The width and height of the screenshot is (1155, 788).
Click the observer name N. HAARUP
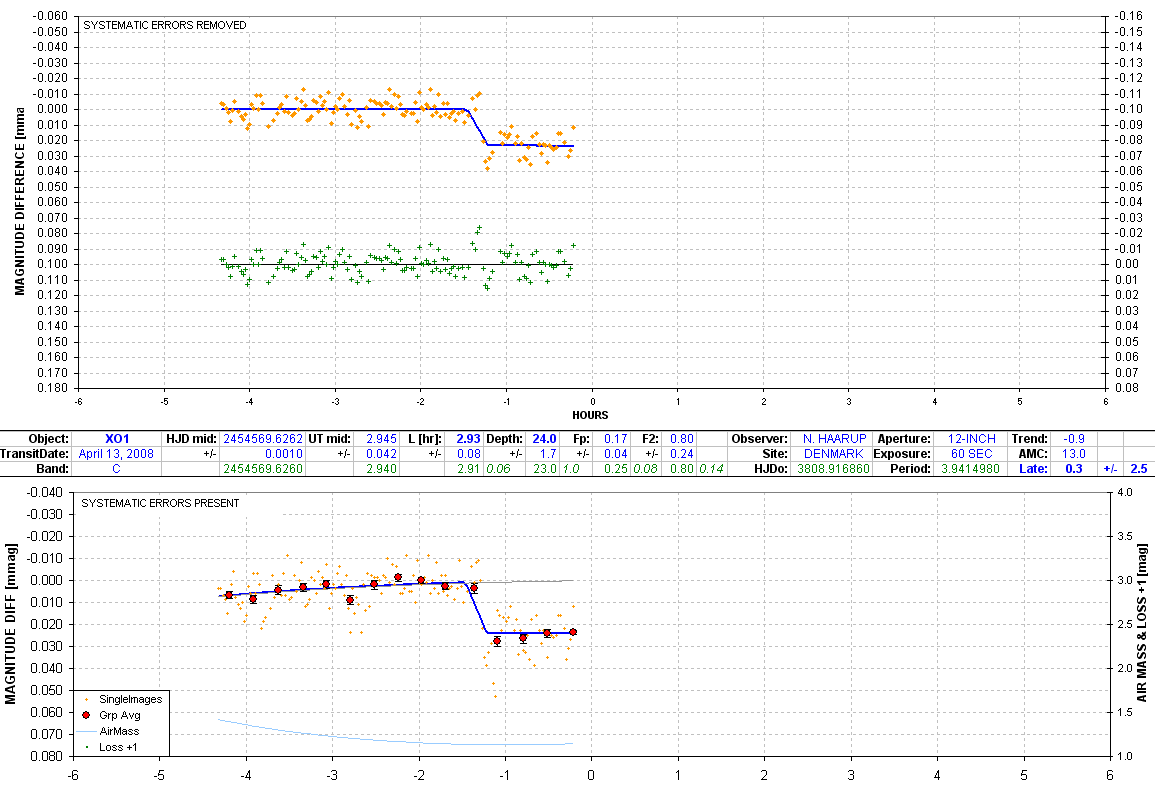click(828, 439)
